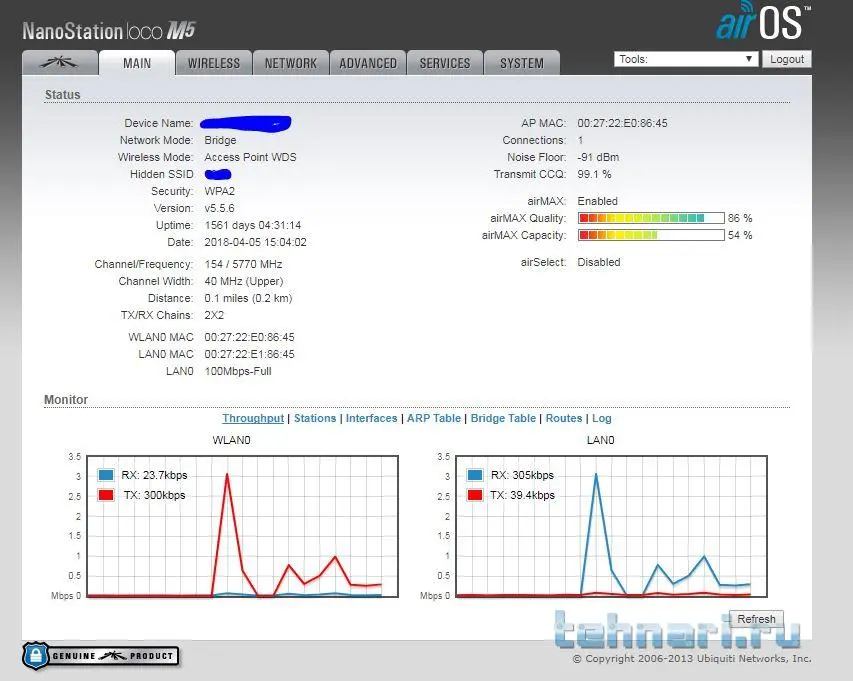Screen dimensions: 853x681
Task: Click the version text v5.5.6
Action: pyautogui.click(x=219, y=208)
